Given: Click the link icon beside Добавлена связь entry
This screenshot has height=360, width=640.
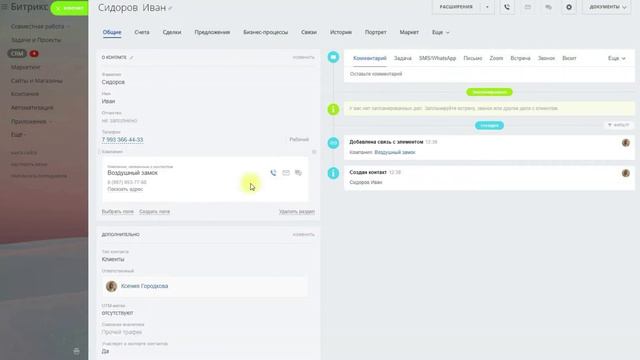Looking at the screenshot, I should pos(333,143).
